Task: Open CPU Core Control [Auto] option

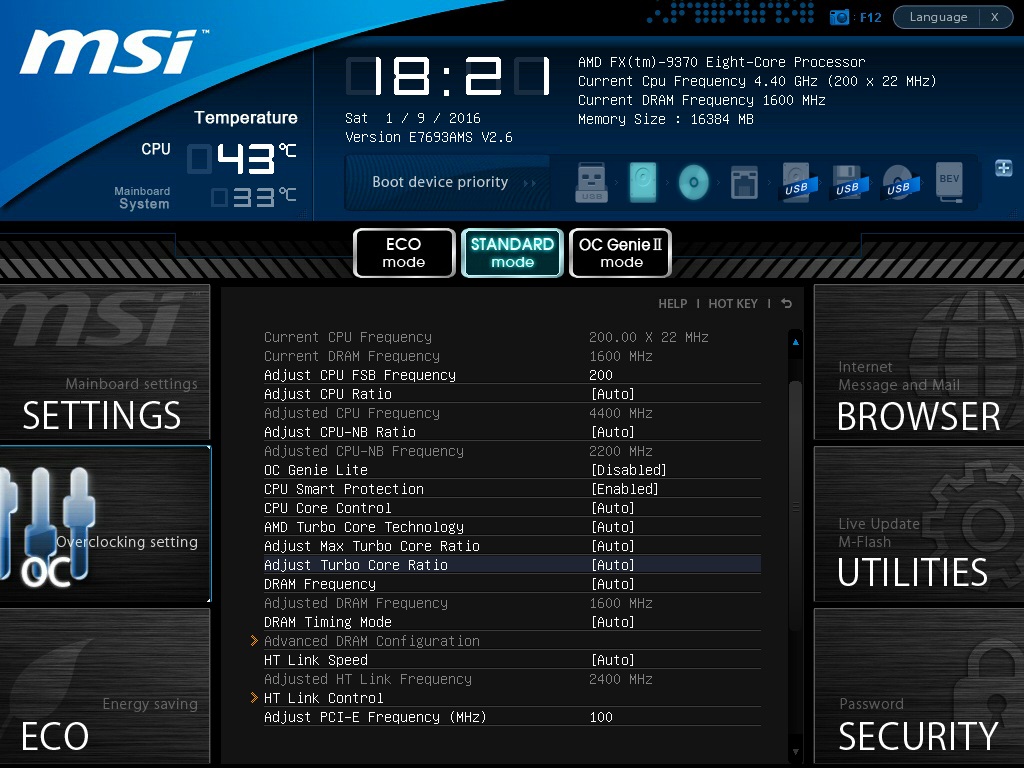Action: [613, 507]
